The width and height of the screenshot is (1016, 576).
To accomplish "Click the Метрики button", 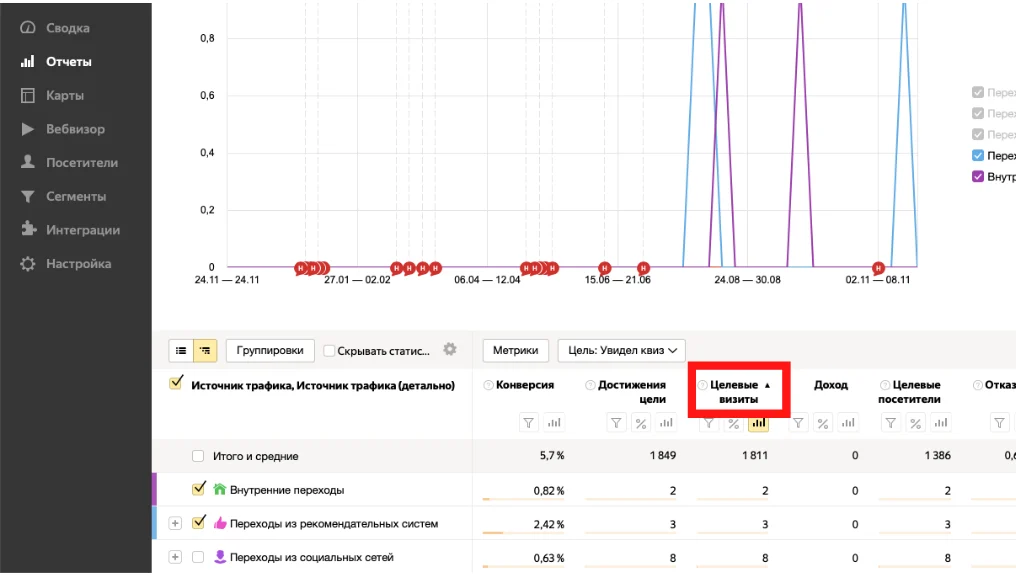I will pyautogui.click(x=515, y=351).
